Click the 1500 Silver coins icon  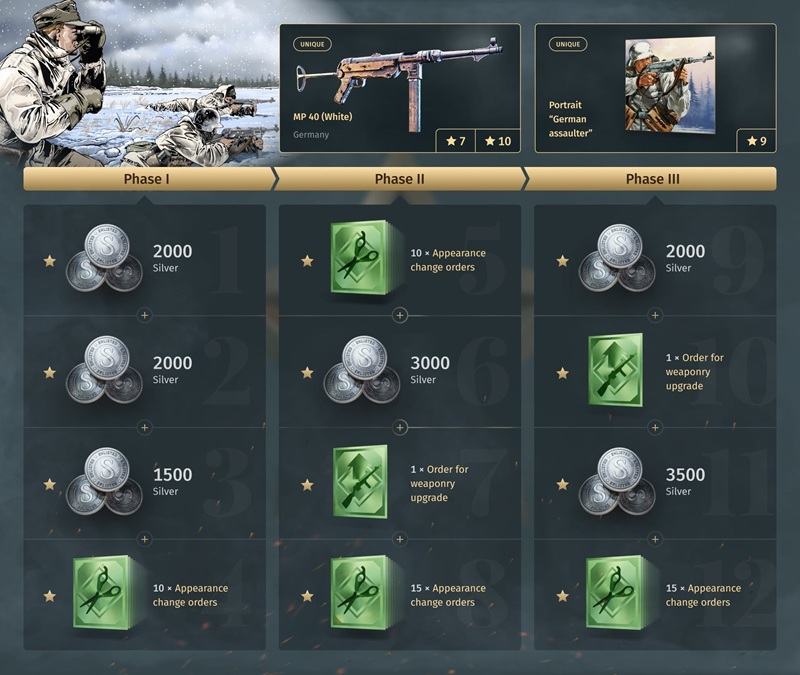(105, 481)
